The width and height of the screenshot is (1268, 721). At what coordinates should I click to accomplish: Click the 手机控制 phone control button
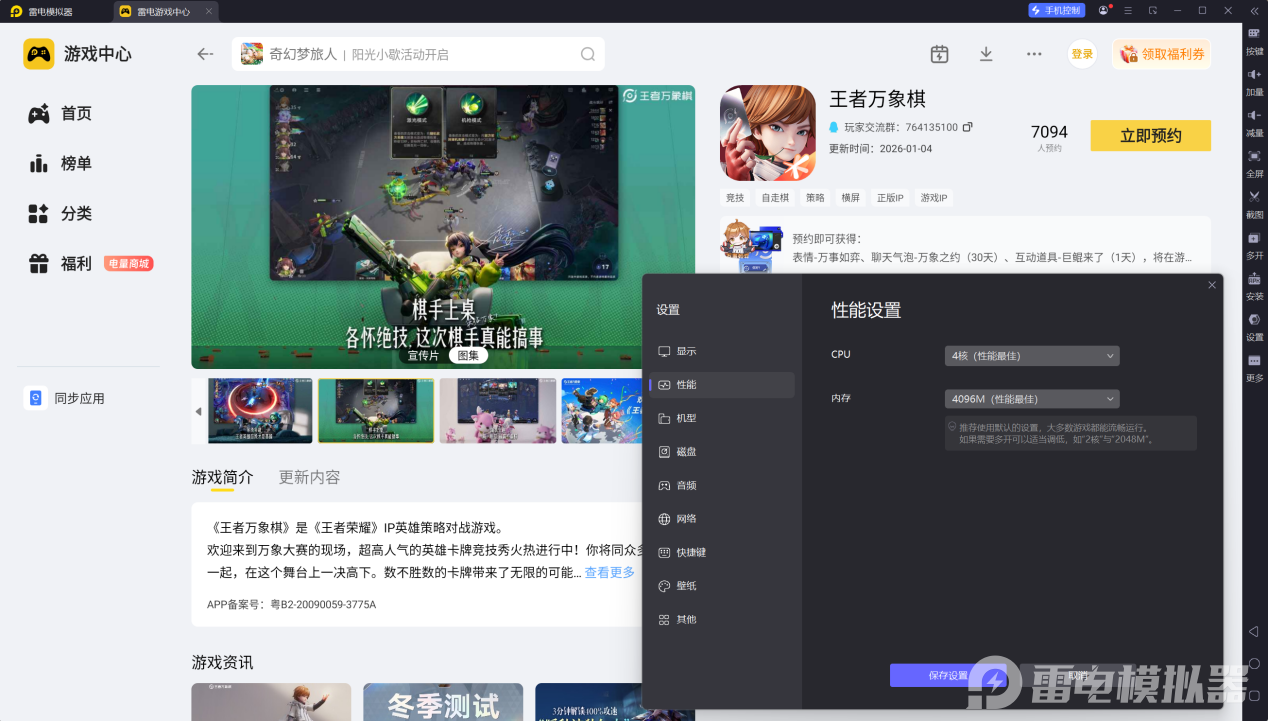1056,10
